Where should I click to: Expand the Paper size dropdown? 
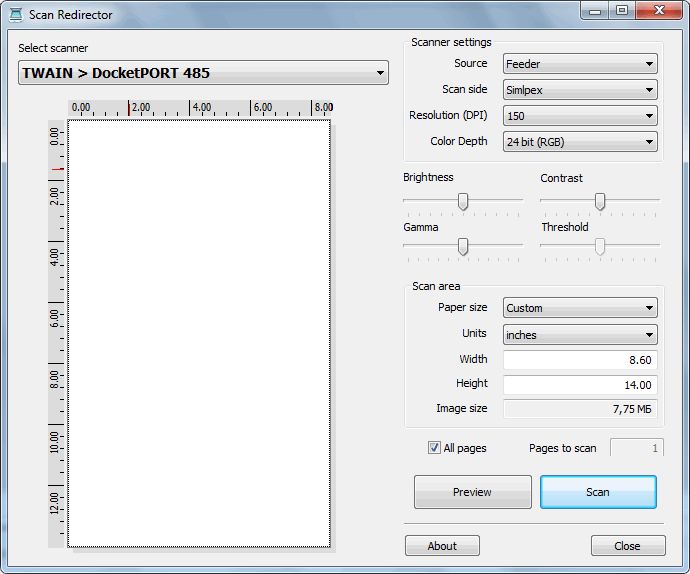[580, 308]
